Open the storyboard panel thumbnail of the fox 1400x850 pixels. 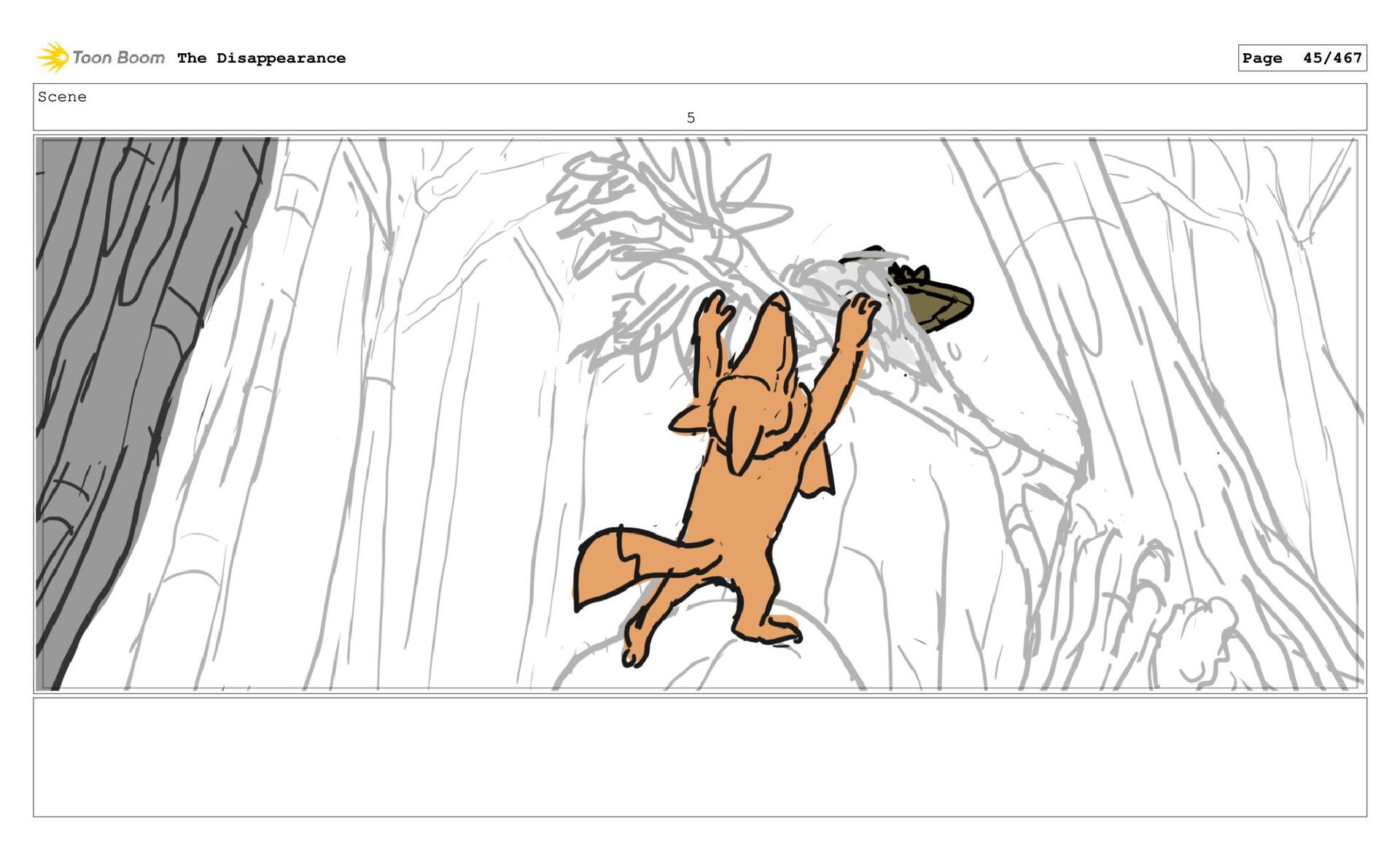pos(699,413)
